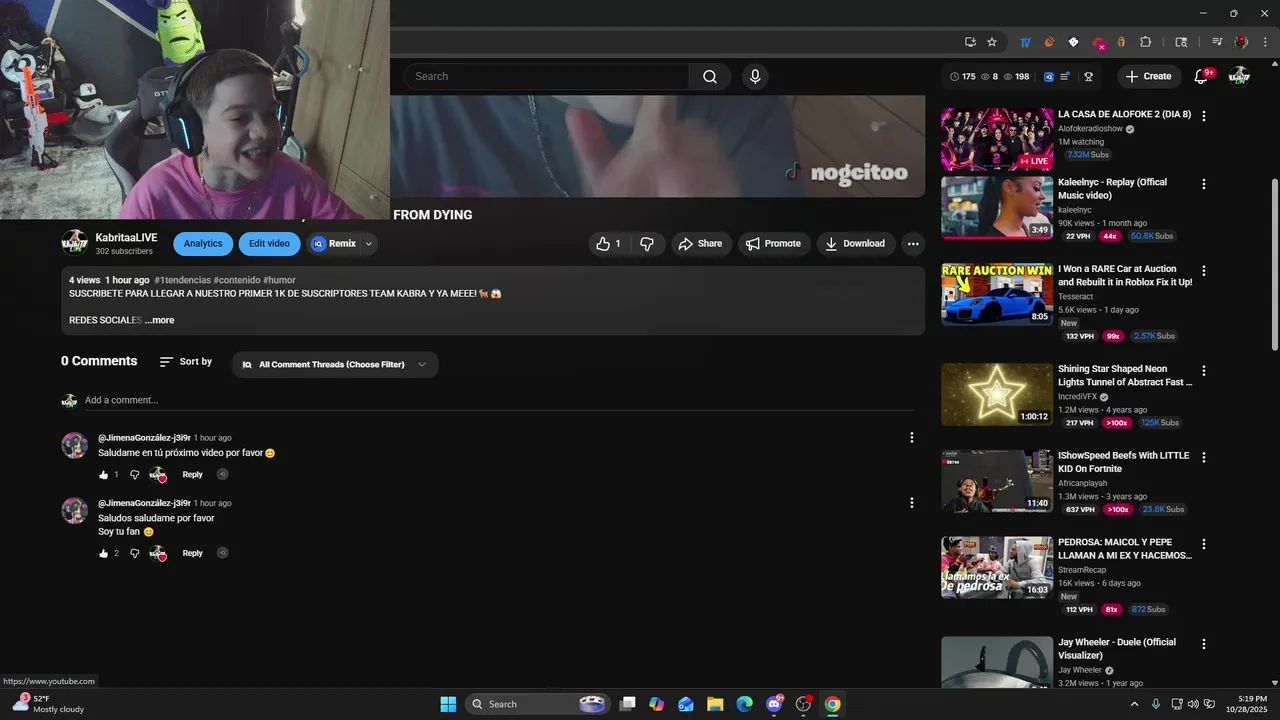Click the #humor hashtag
This screenshot has width=1280, height=720.
tap(279, 280)
